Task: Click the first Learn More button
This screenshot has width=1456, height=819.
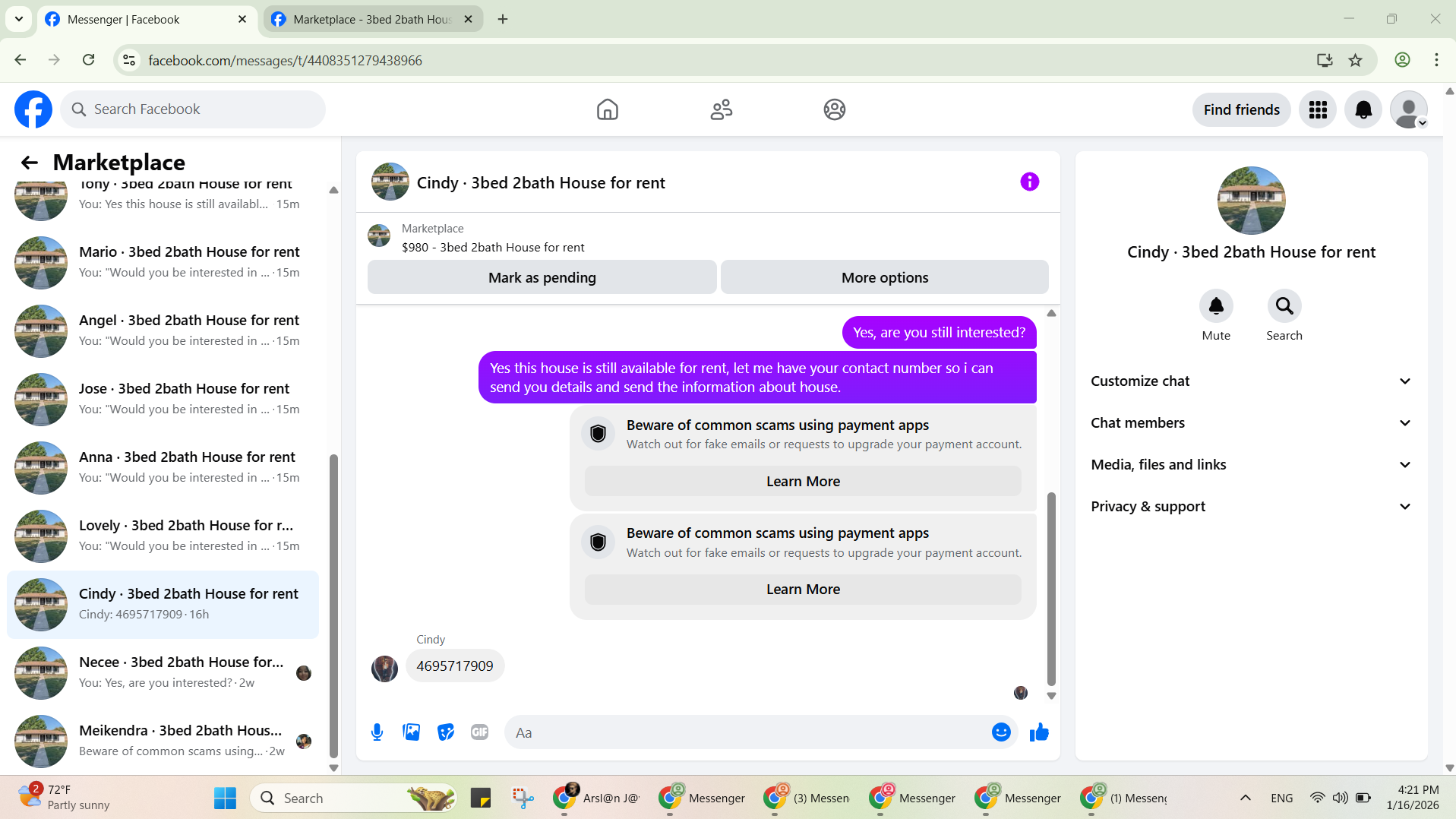Action: point(803,482)
